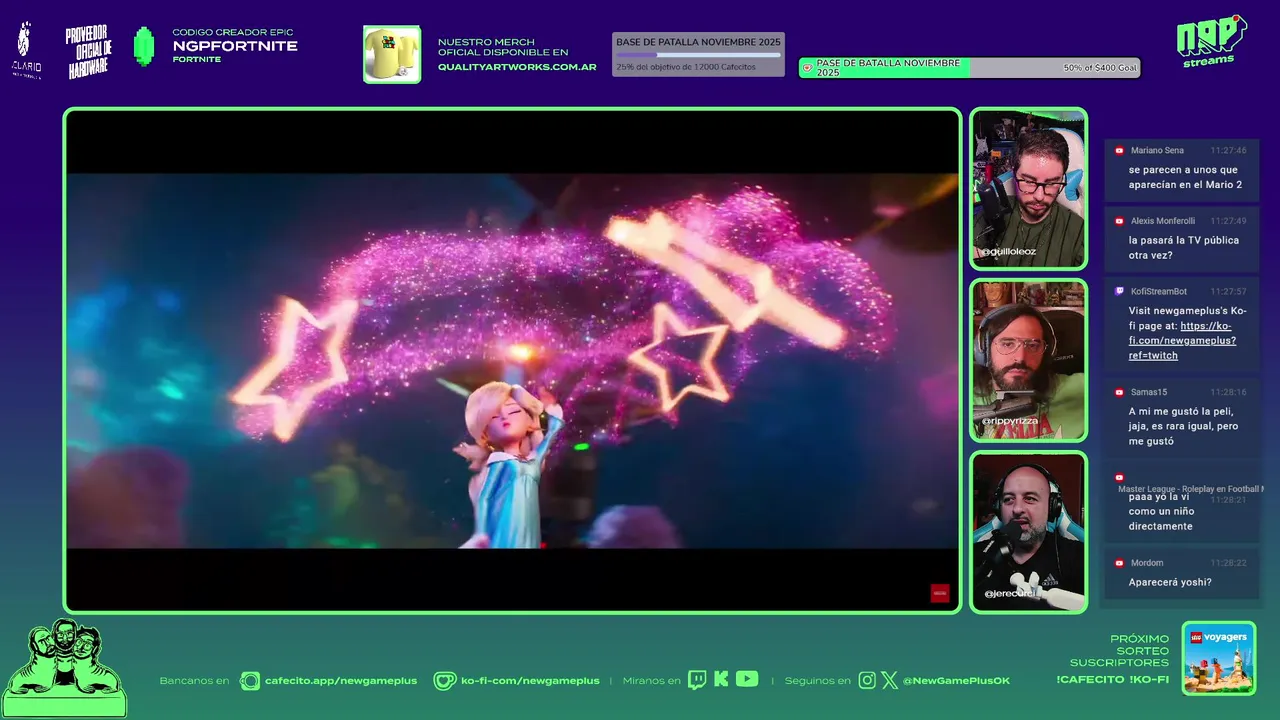Open the @NewGamePlusOK handle

pyautogui.click(x=956, y=681)
